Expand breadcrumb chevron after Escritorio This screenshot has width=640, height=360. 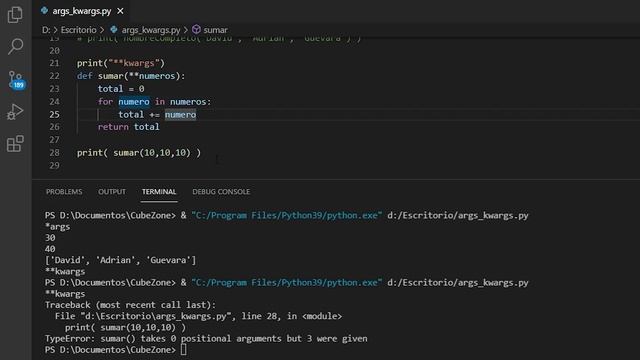coord(102,30)
